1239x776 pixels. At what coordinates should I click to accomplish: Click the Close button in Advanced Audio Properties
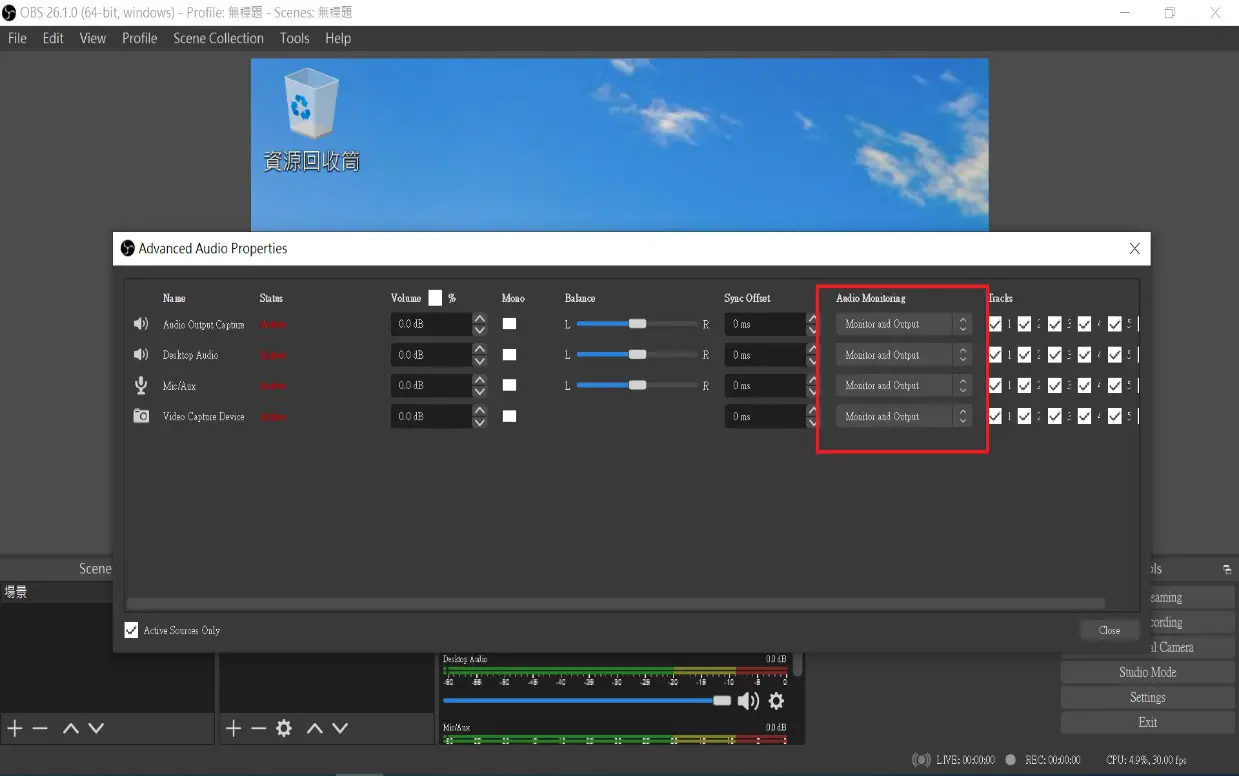pyautogui.click(x=1109, y=630)
